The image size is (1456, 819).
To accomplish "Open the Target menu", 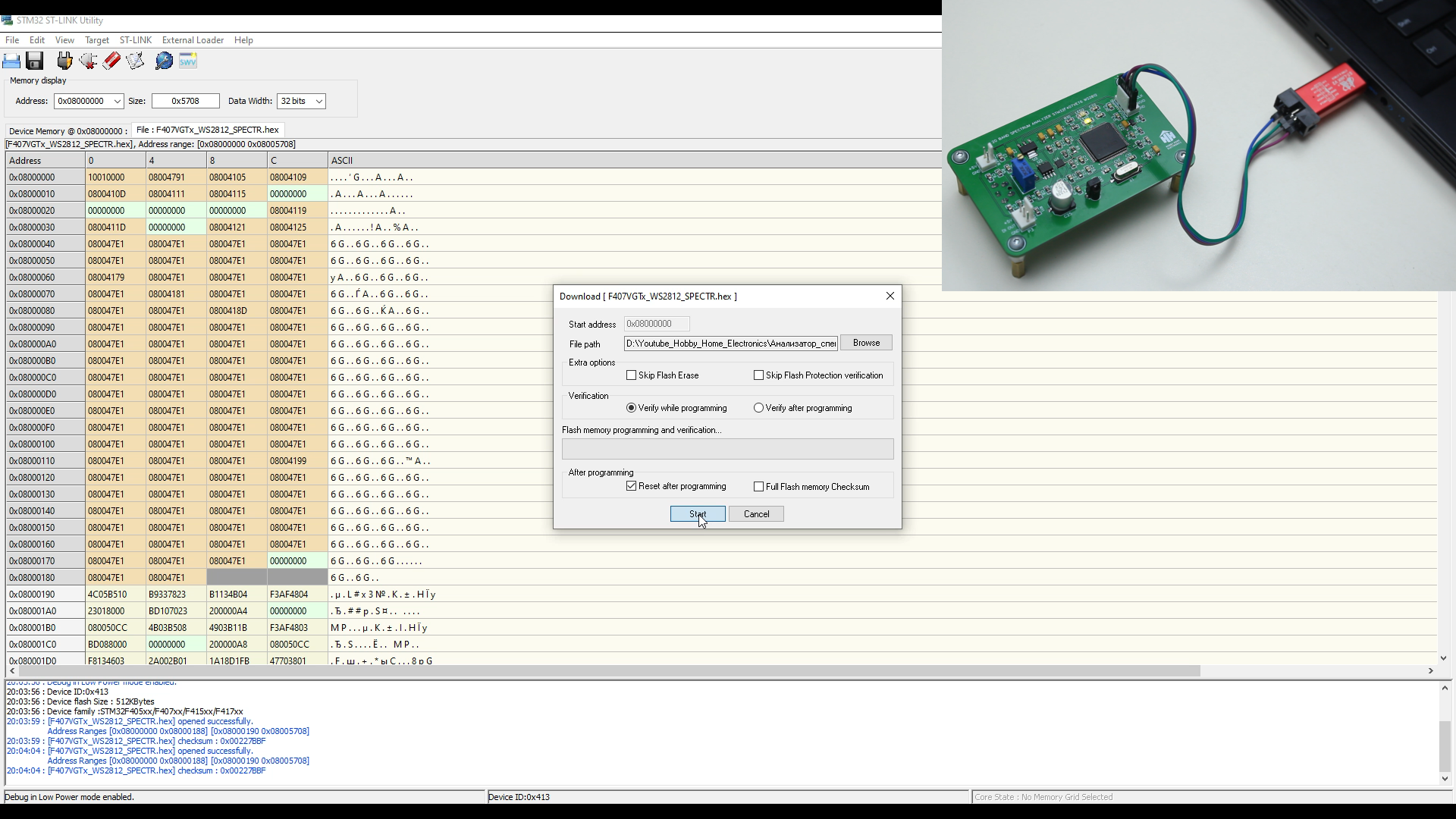I will (96, 40).
